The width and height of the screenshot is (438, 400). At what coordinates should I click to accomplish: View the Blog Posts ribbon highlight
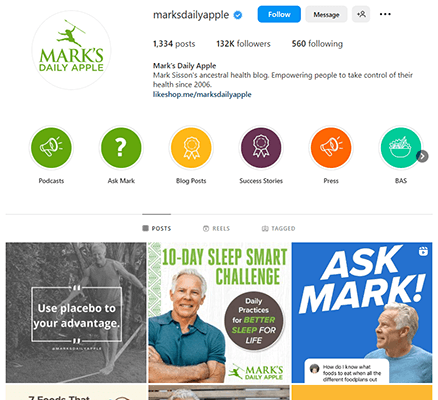(x=191, y=147)
